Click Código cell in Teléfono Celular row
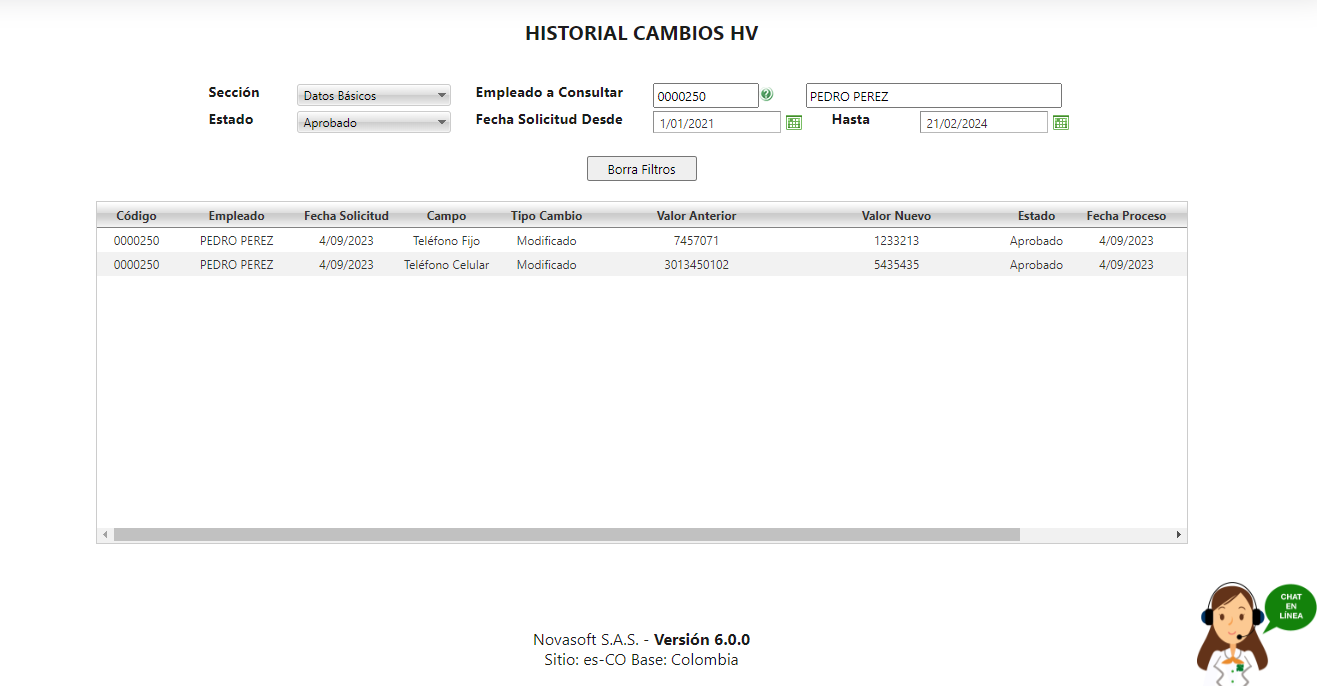This screenshot has height=686, width=1317. pos(136,265)
